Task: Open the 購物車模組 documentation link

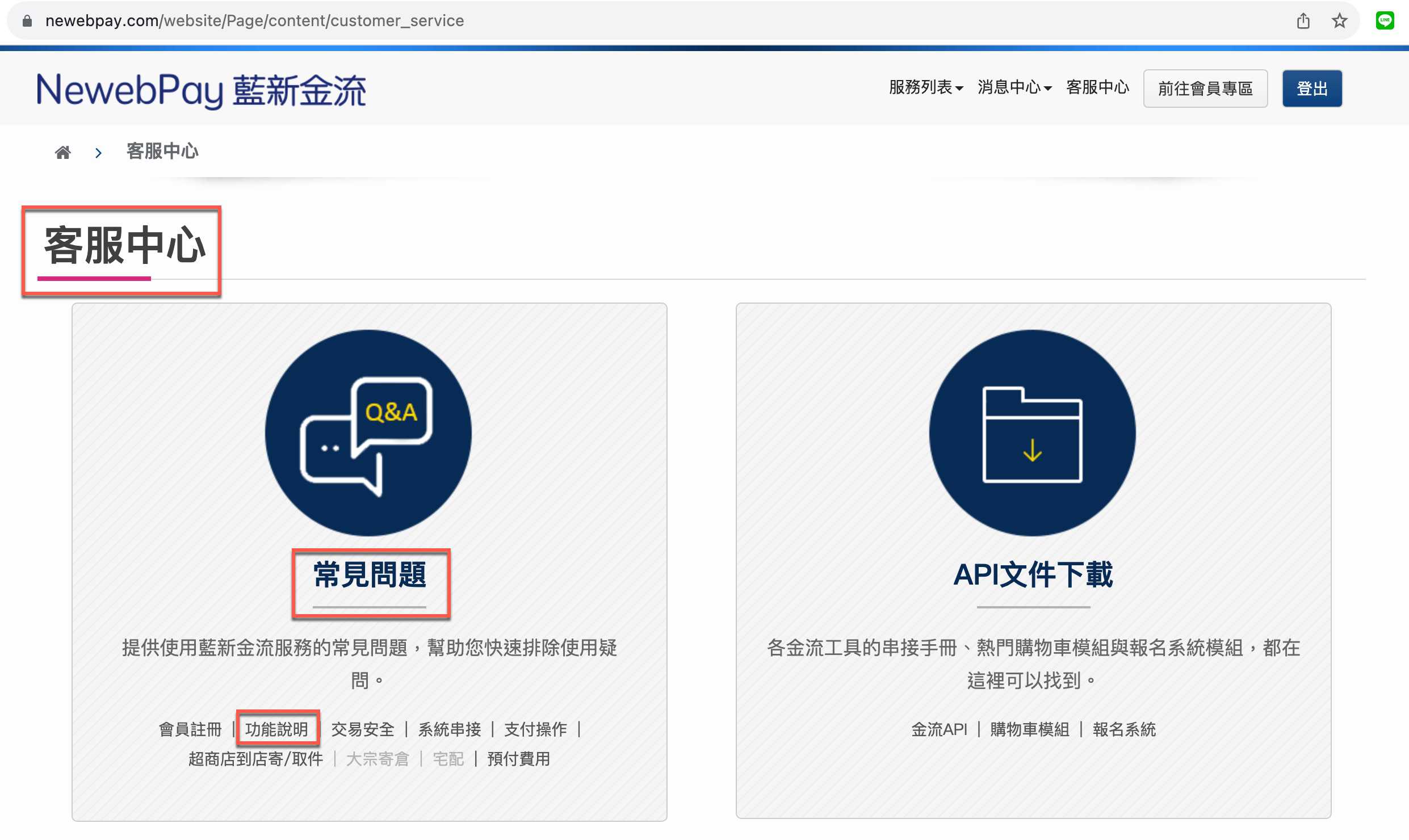Action: 1030,729
